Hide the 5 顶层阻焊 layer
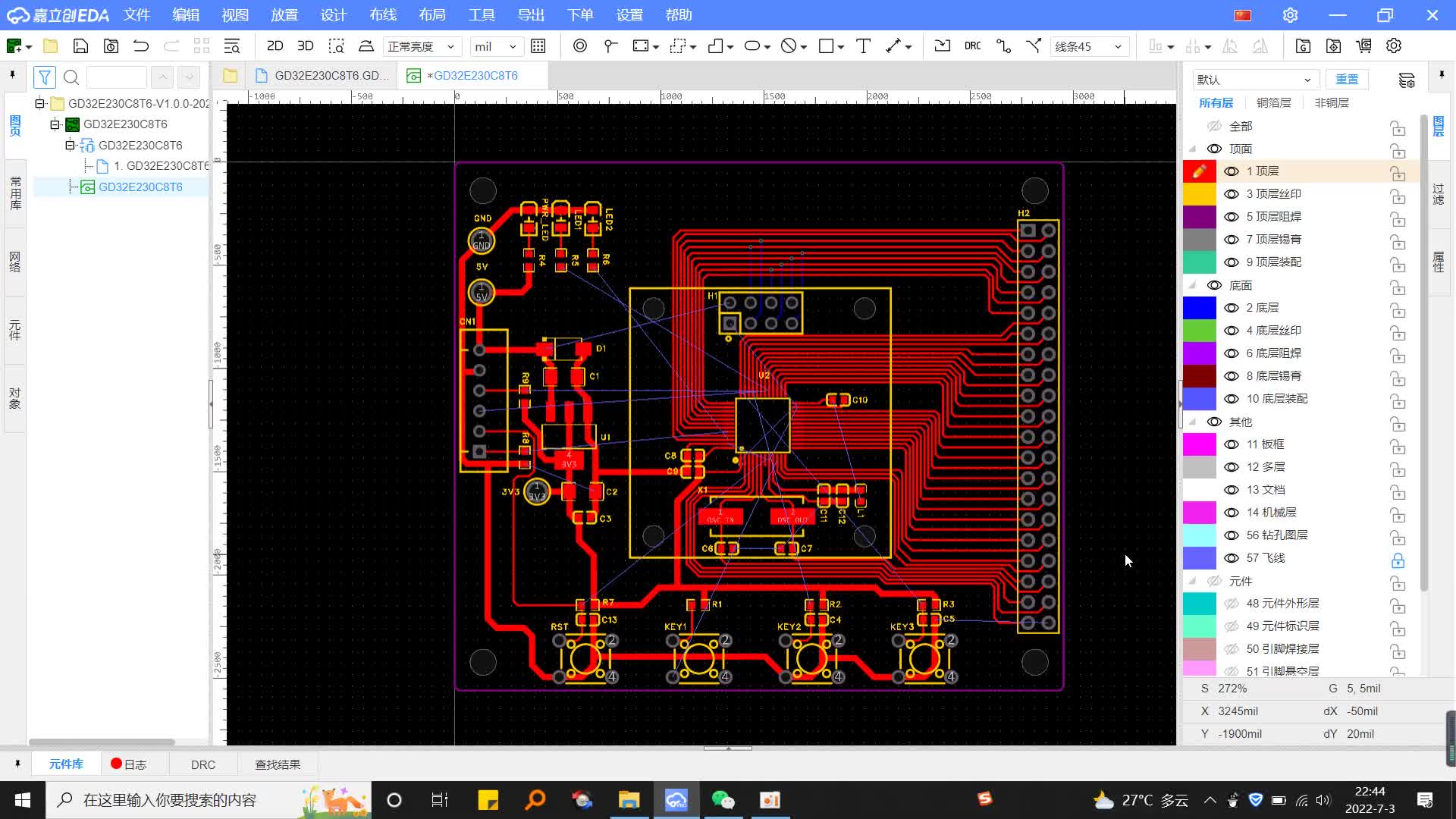 coord(1232,217)
